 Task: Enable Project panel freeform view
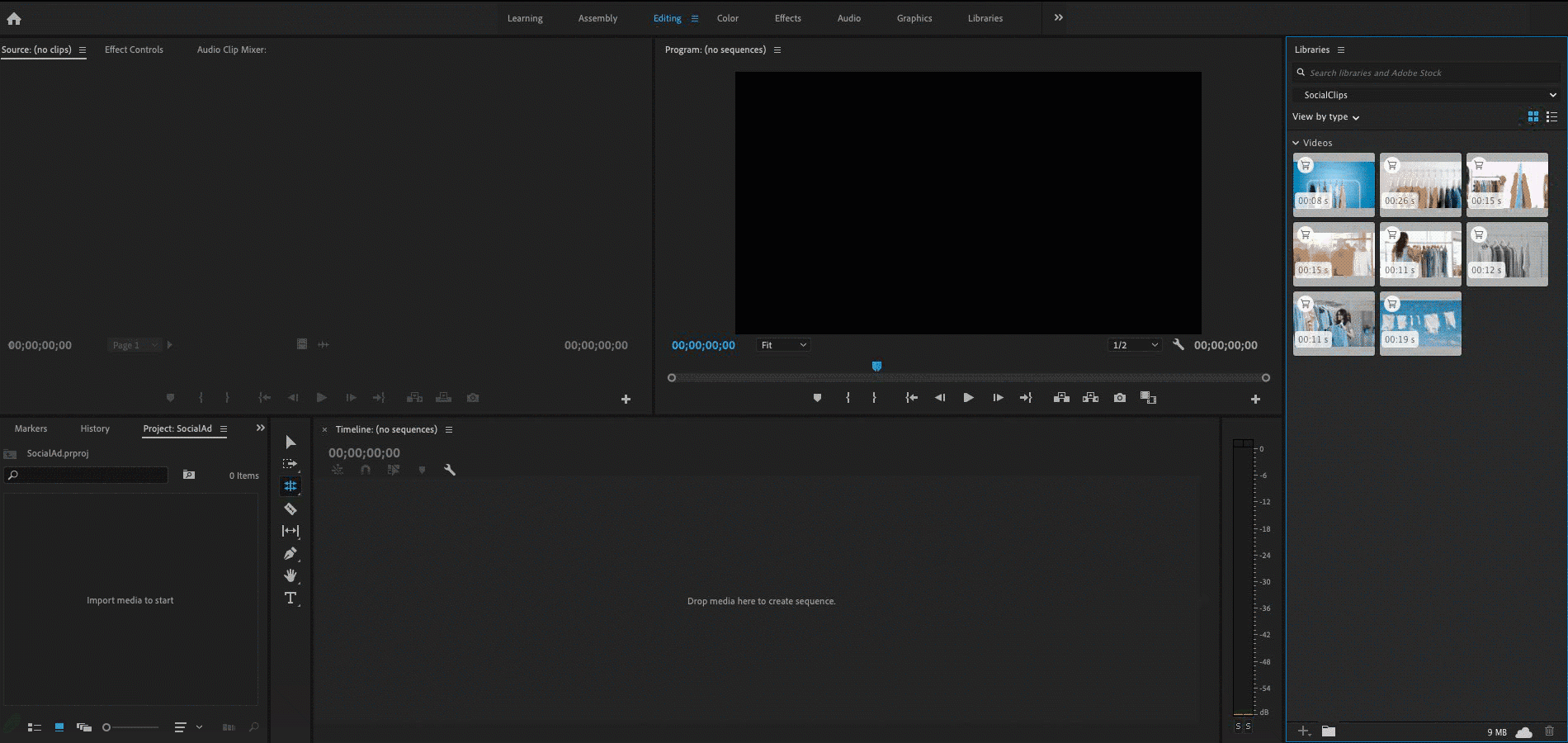(83, 727)
